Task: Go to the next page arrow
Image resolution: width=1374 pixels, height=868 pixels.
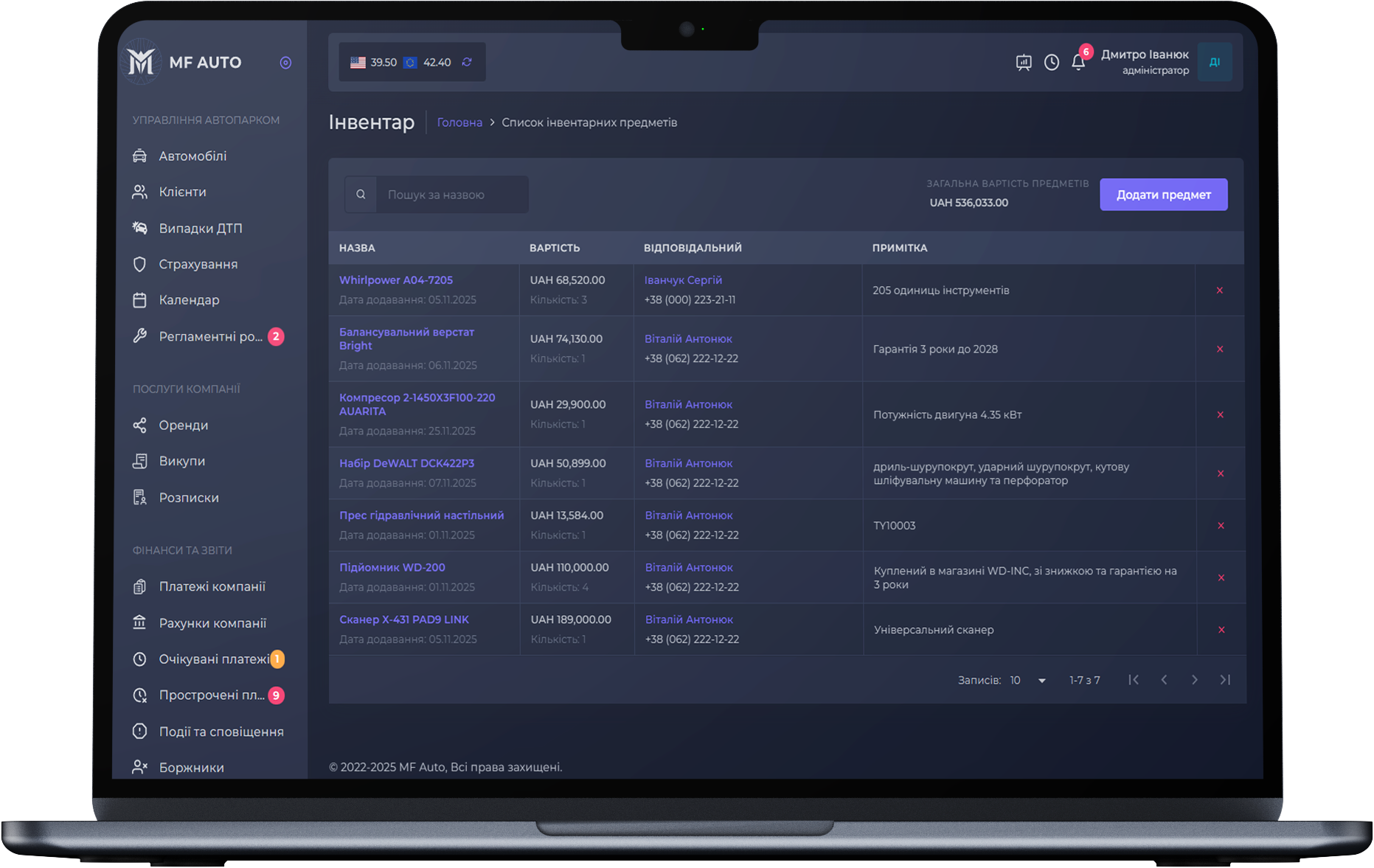Action: (1194, 680)
